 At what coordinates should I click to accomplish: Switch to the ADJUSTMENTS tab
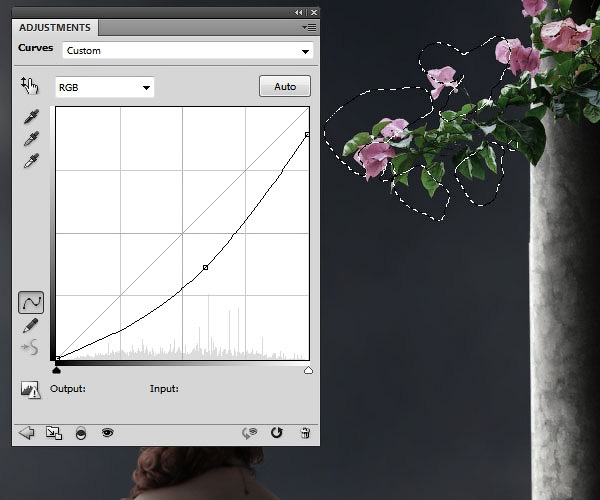[55, 28]
